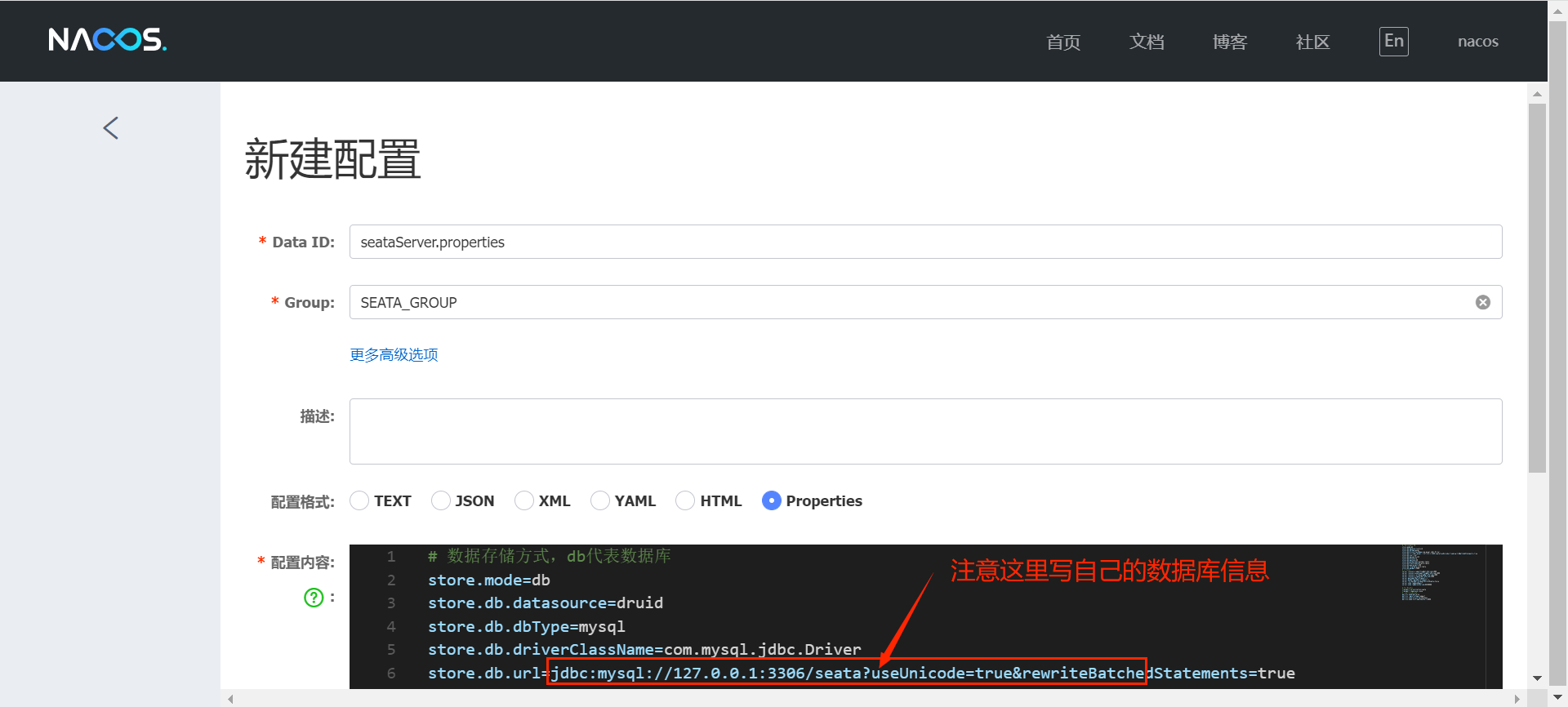Select the HTML format radio button
This screenshot has width=1568, height=707.
pos(685,500)
